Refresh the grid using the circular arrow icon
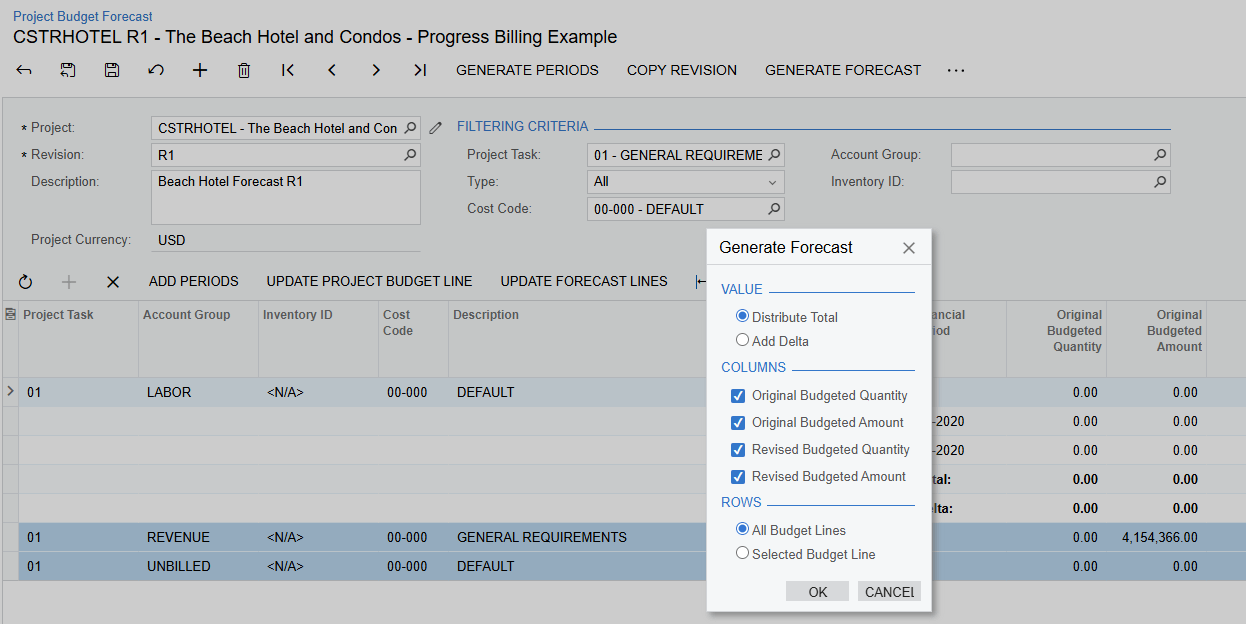The width and height of the screenshot is (1246, 624). point(25,282)
